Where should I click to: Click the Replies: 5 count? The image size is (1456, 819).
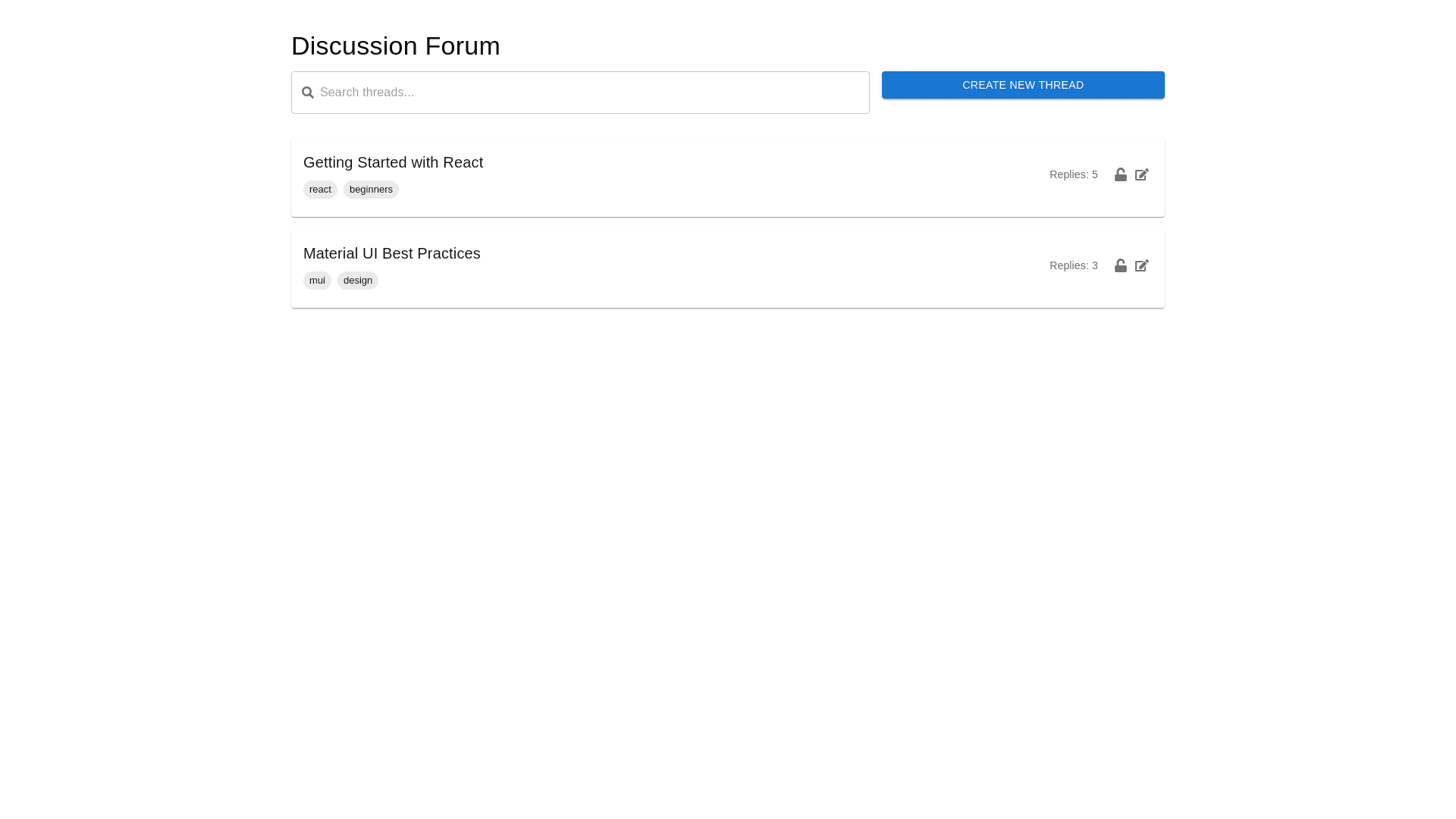click(x=1073, y=174)
